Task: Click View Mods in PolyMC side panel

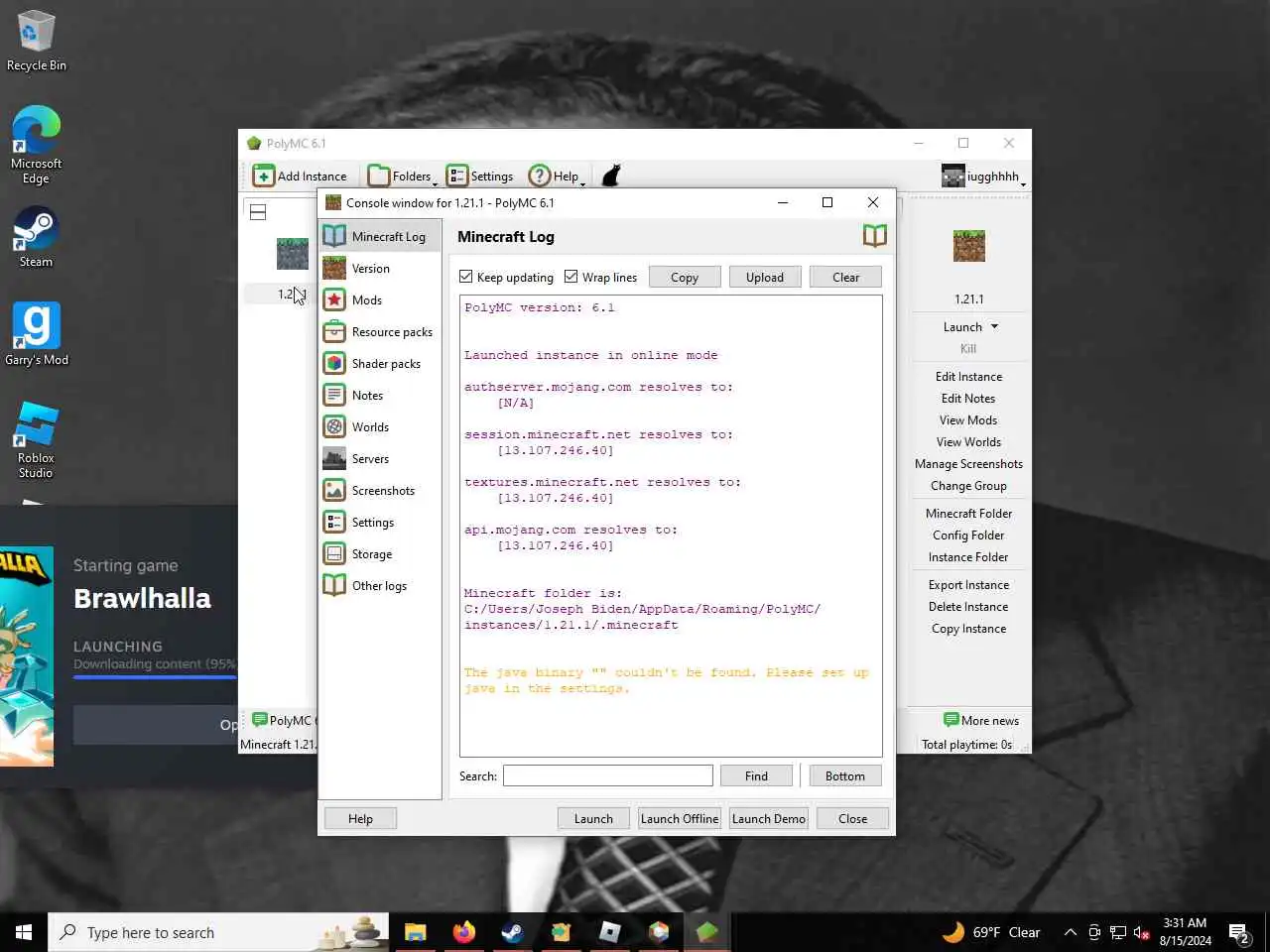Action: click(968, 420)
